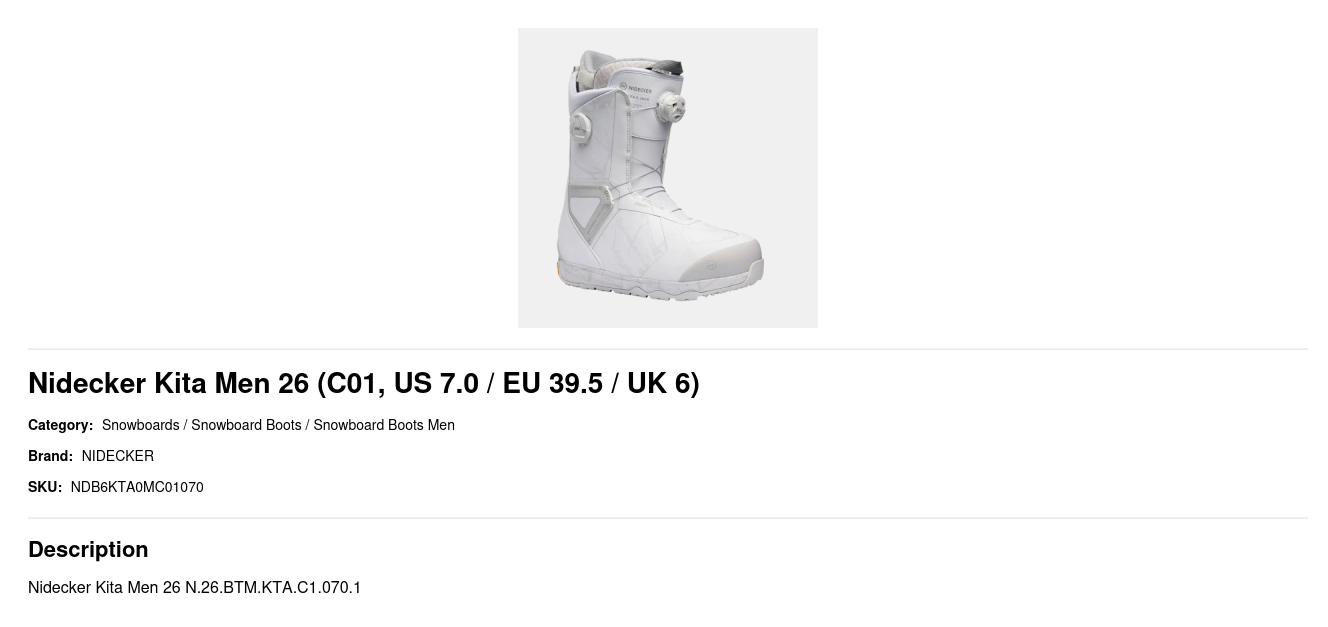This screenshot has width=1328, height=627.
Task: Open the Snowboards category link
Action: [x=141, y=425]
